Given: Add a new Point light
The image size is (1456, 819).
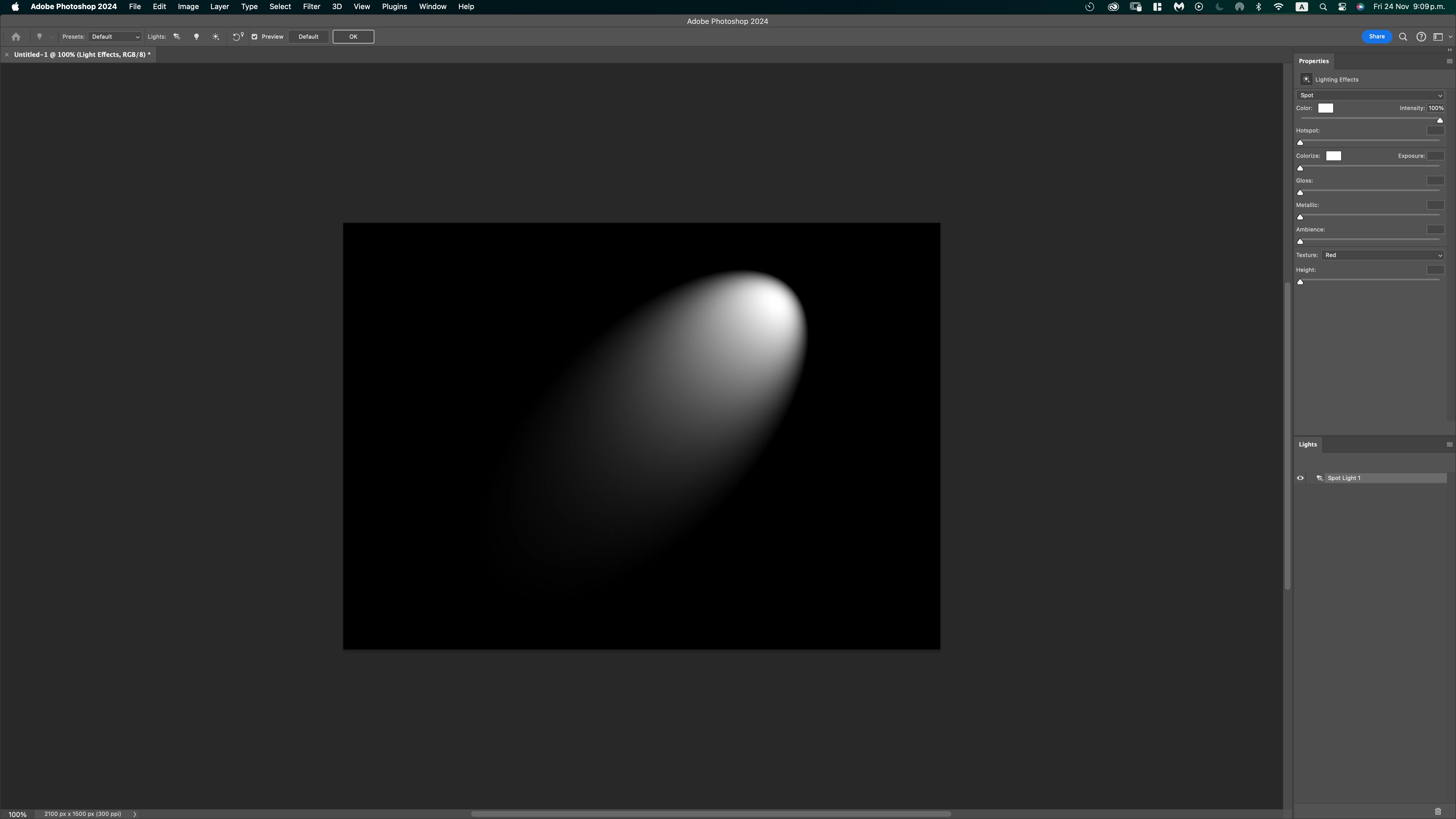Looking at the screenshot, I should tap(196, 37).
